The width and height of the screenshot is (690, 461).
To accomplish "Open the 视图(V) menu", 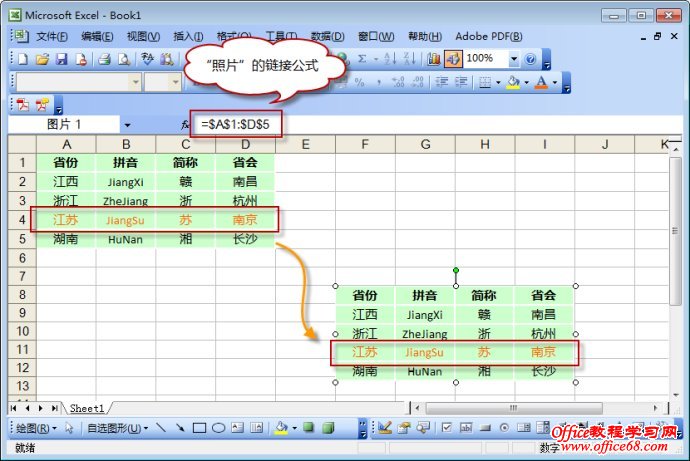I will click(x=143, y=37).
